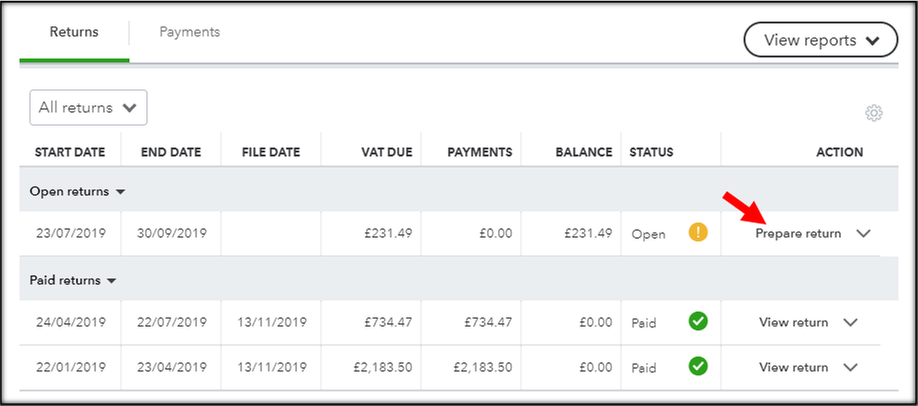The height and width of the screenshot is (406, 918).
Task: Open the table settings gear icon
Action: pyautogui.click(x=874, y=113)
